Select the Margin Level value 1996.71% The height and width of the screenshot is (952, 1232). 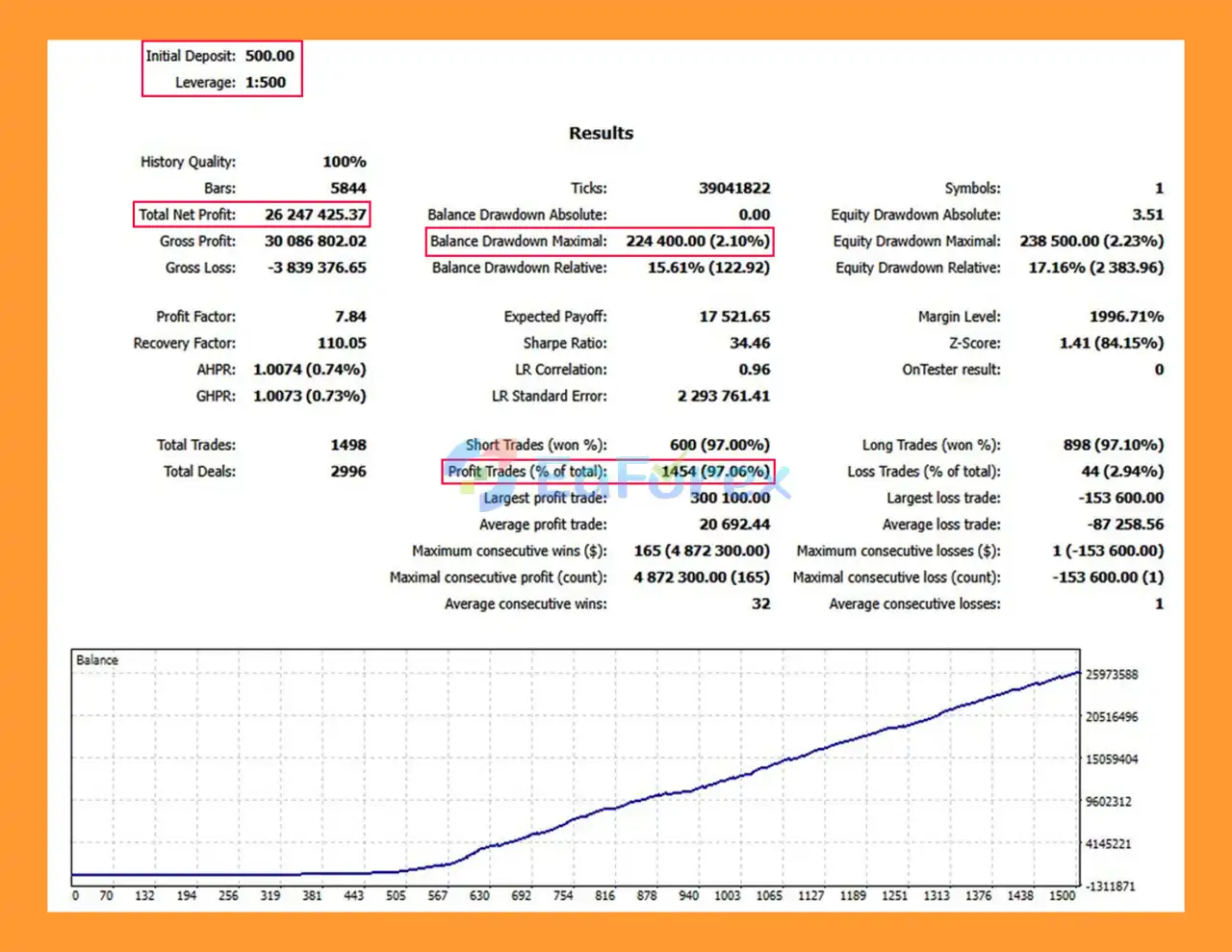coord(1125,317)
